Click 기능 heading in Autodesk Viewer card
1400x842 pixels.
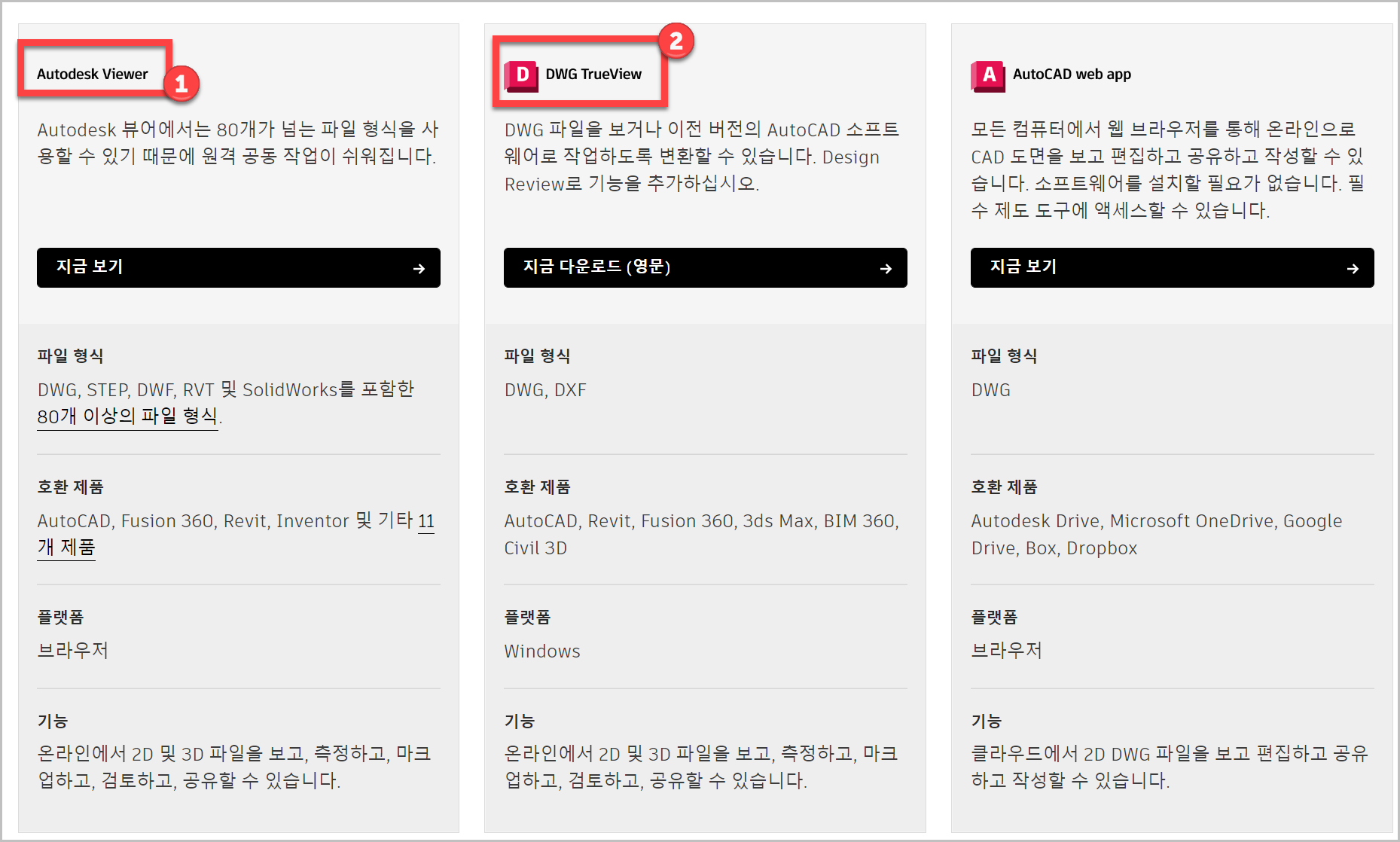click(x=53, y=721)
